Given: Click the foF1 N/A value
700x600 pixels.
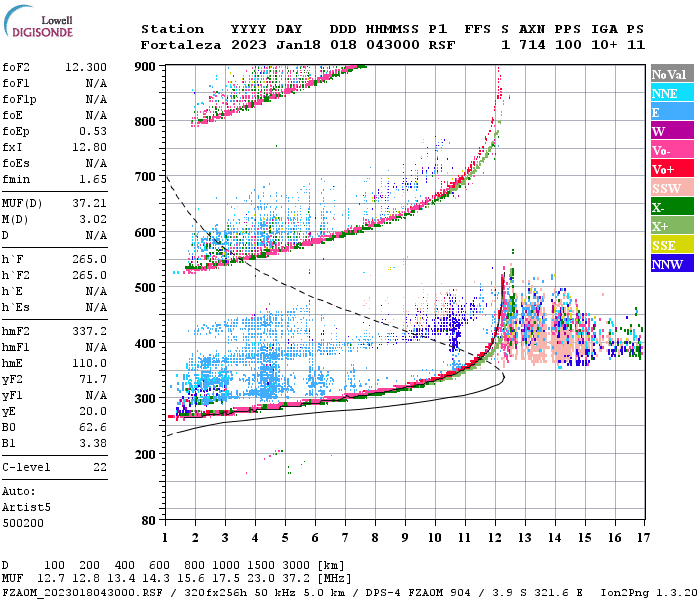Looking at the screenshot, I should coord(96,83).
